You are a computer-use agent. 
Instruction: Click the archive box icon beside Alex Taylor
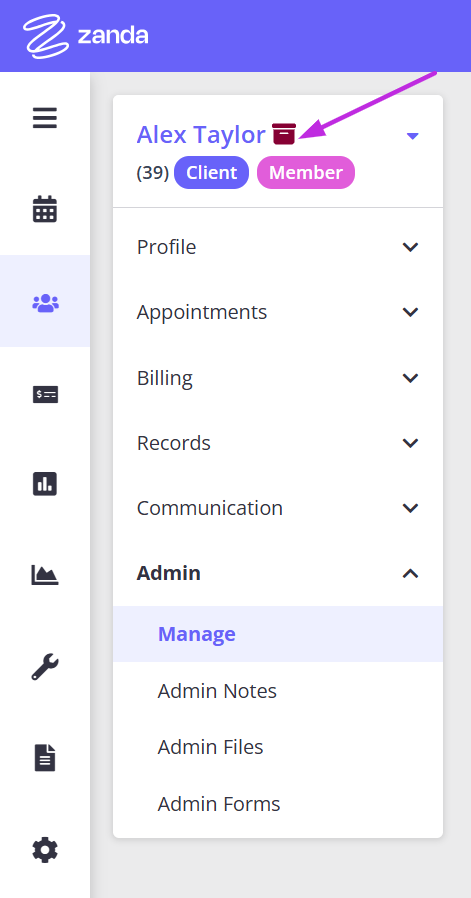click(x=284, y=134)
